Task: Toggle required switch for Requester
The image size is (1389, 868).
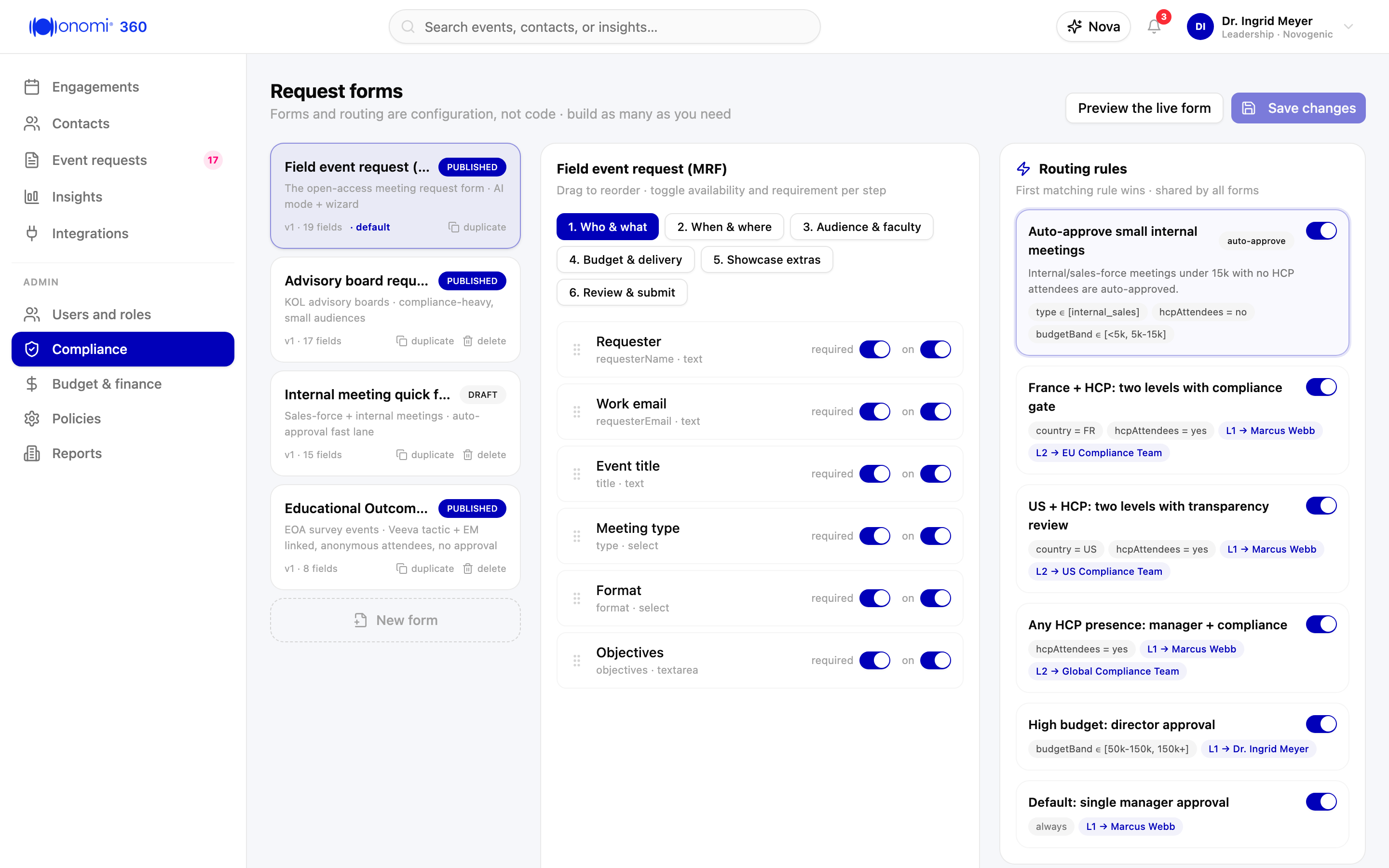Action: (875, 349)
